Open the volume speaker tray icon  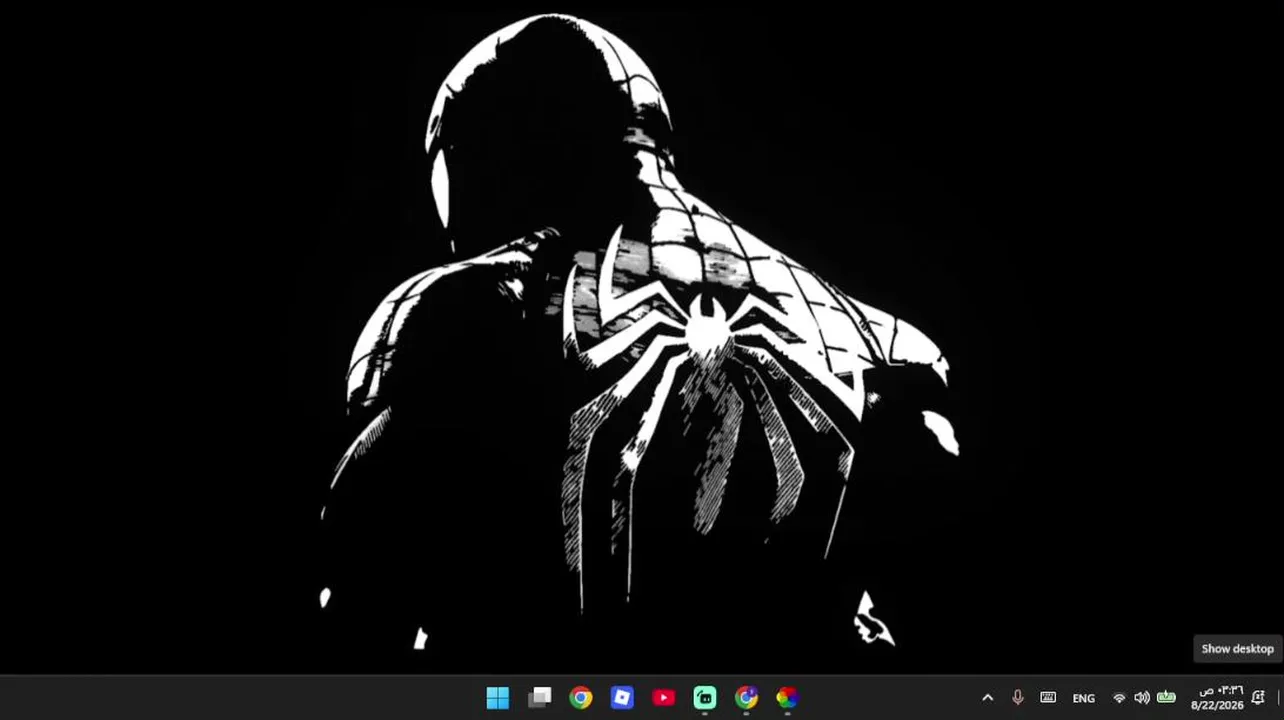[1142, 698]
